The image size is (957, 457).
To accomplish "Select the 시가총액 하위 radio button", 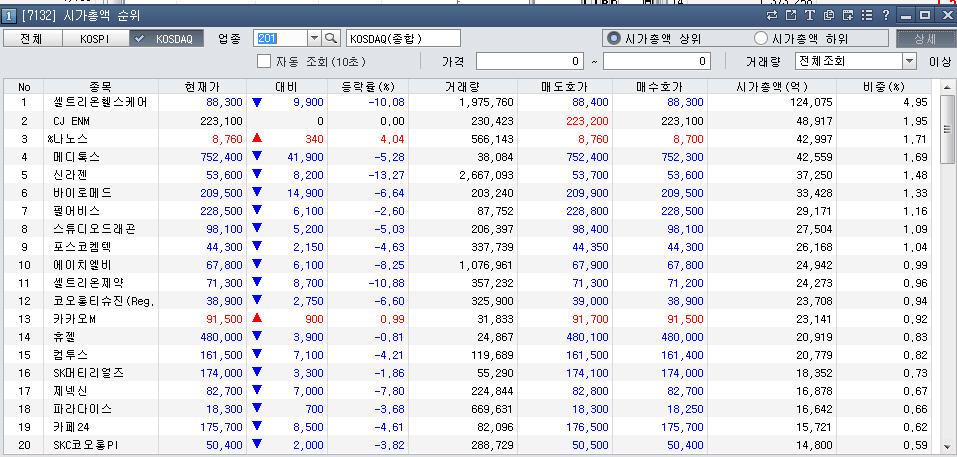I will coord(760,38).
